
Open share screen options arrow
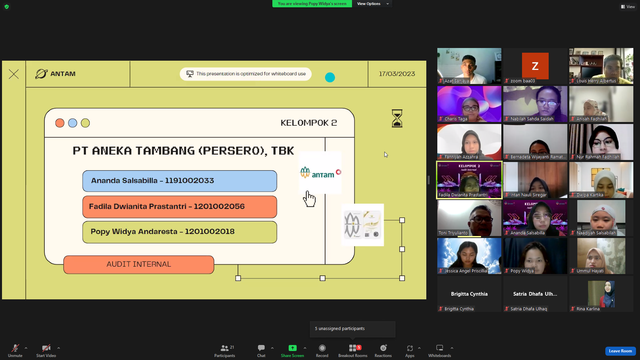(305, 348)
